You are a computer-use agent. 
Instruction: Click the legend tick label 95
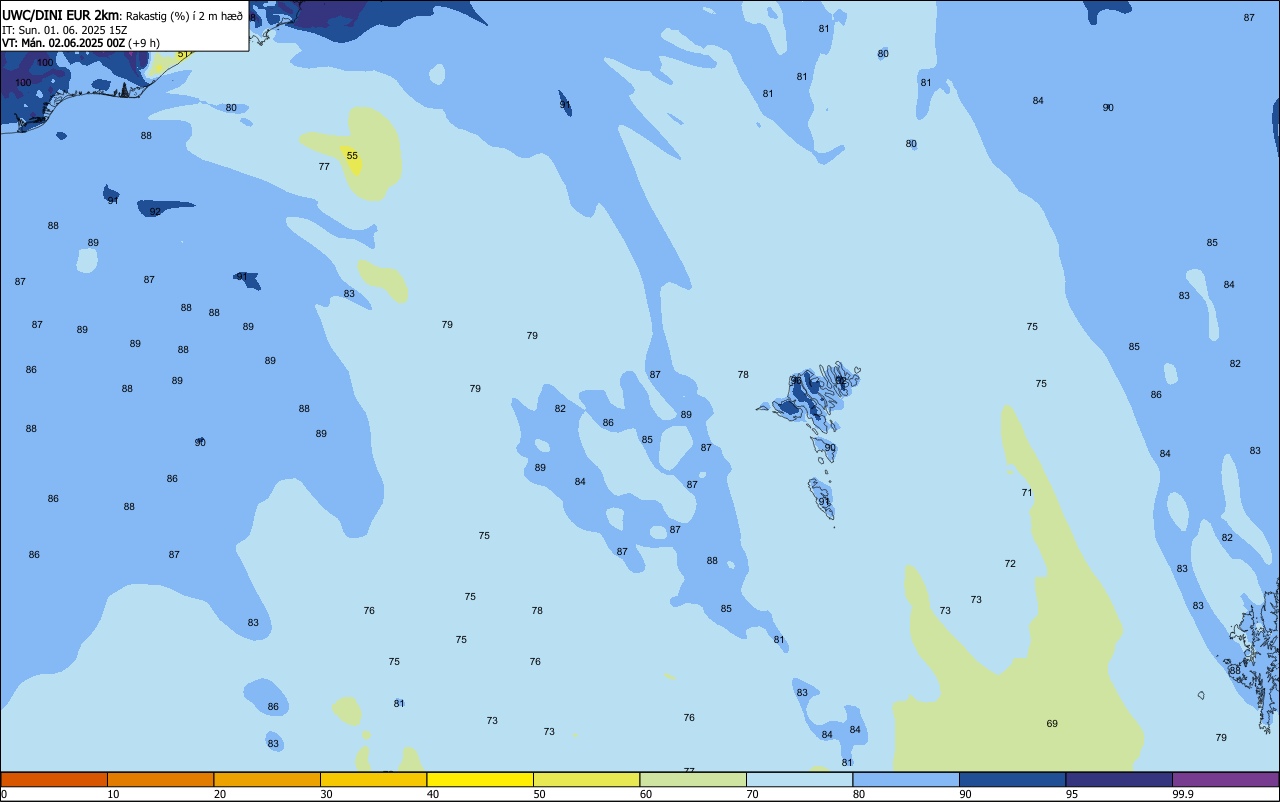pyautogui.click(x=1072, y=794)
